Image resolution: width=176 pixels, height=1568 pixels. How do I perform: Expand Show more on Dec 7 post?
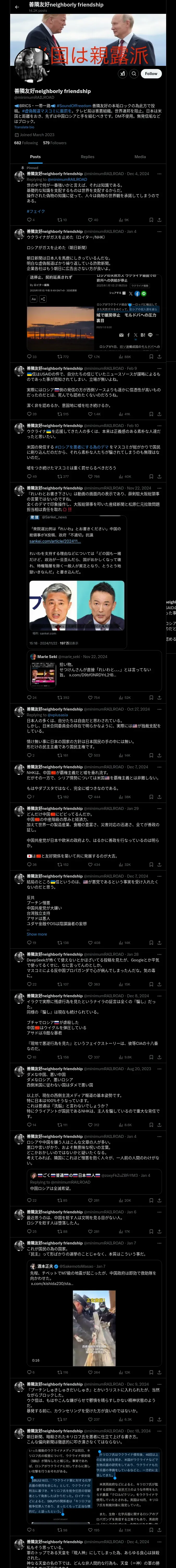37,934
